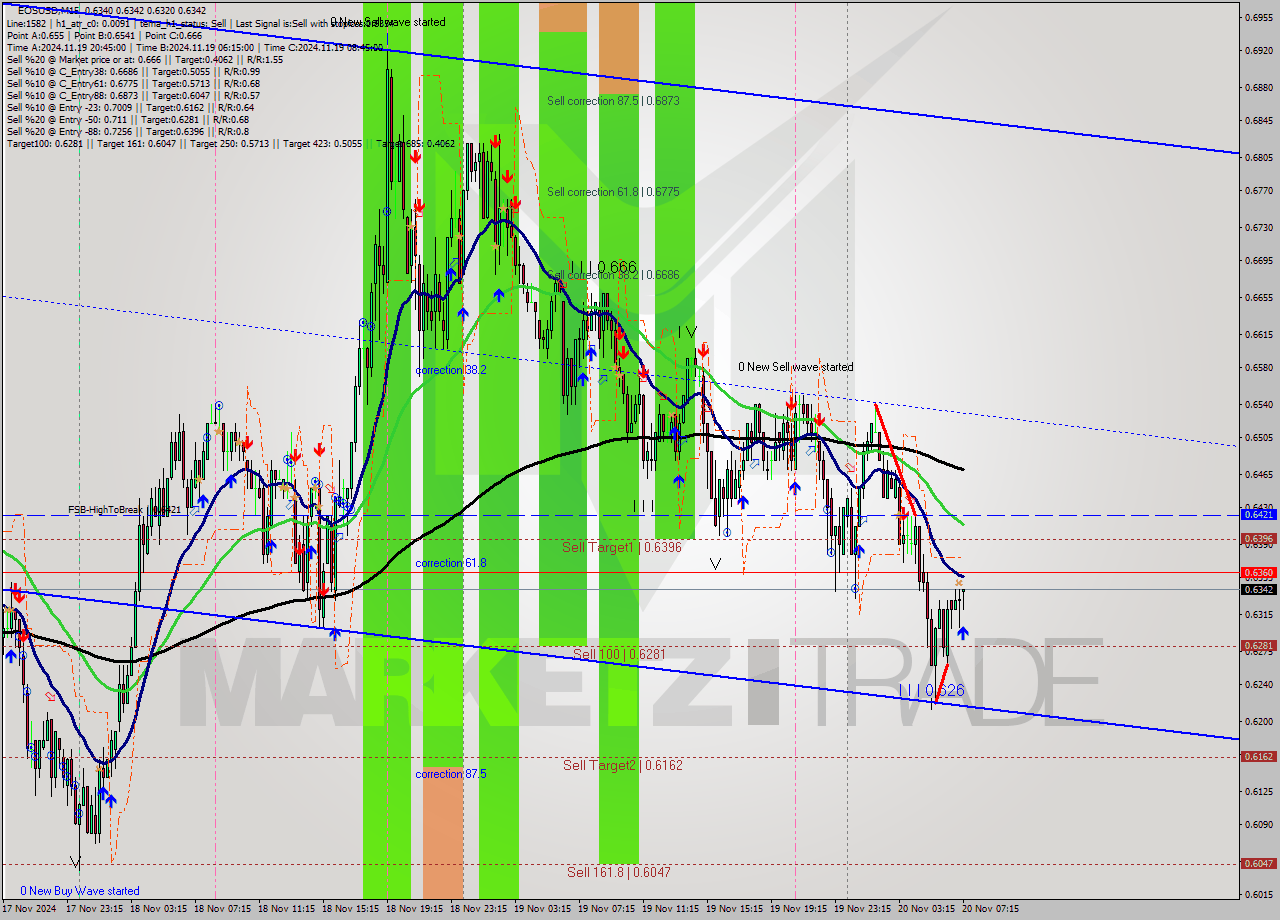This screenshot has width=1280, height=920.
Task: Click the 'Target100: 0.6281' summary line
Action: 230,143
